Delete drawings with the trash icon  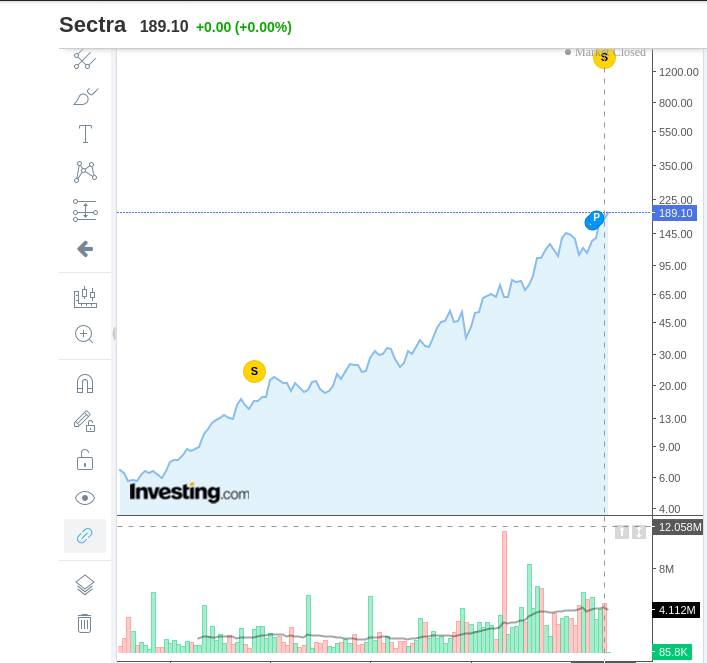(x=85, y=623)
